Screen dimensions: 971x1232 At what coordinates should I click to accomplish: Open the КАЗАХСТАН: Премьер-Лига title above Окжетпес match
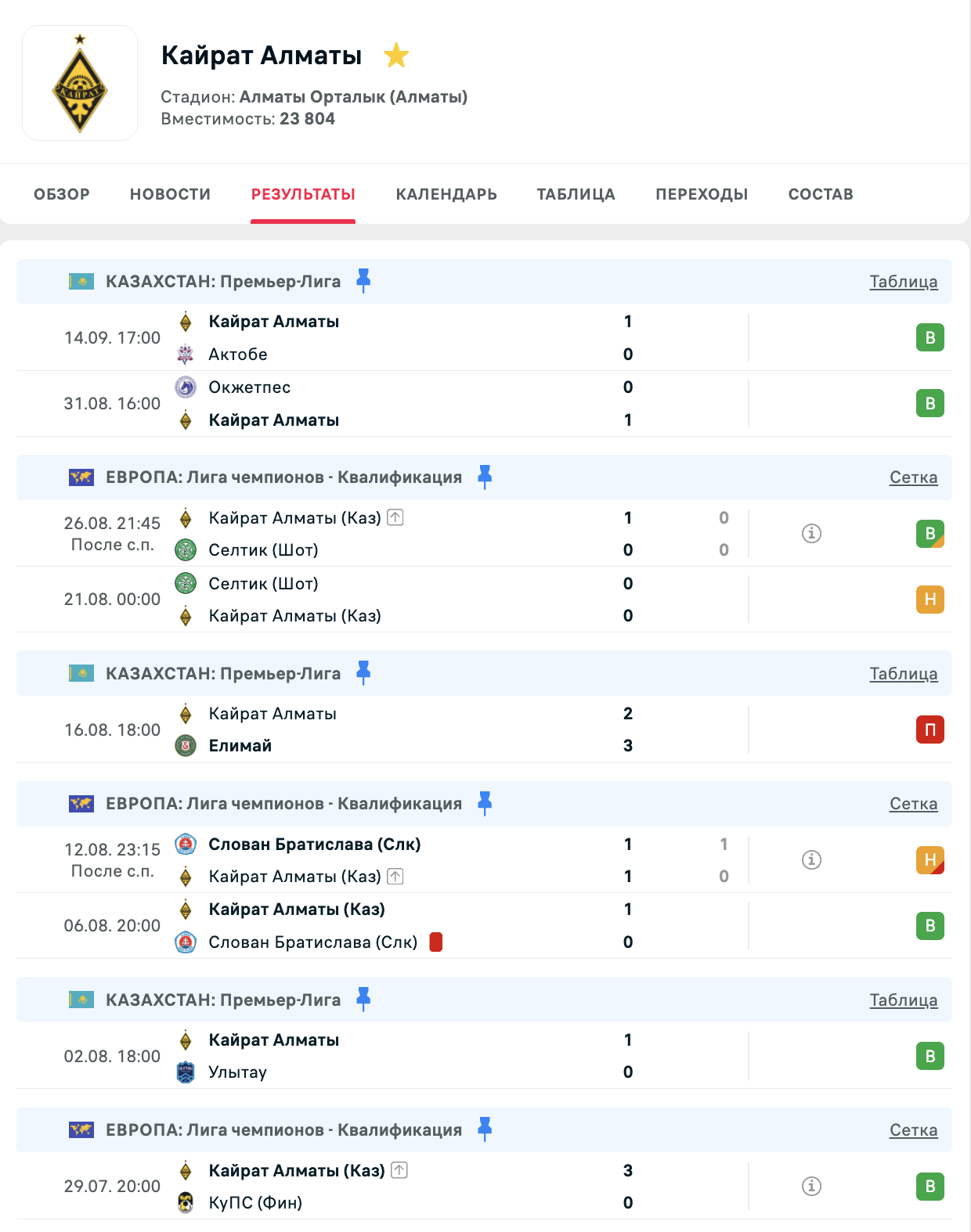coord(223,282)
